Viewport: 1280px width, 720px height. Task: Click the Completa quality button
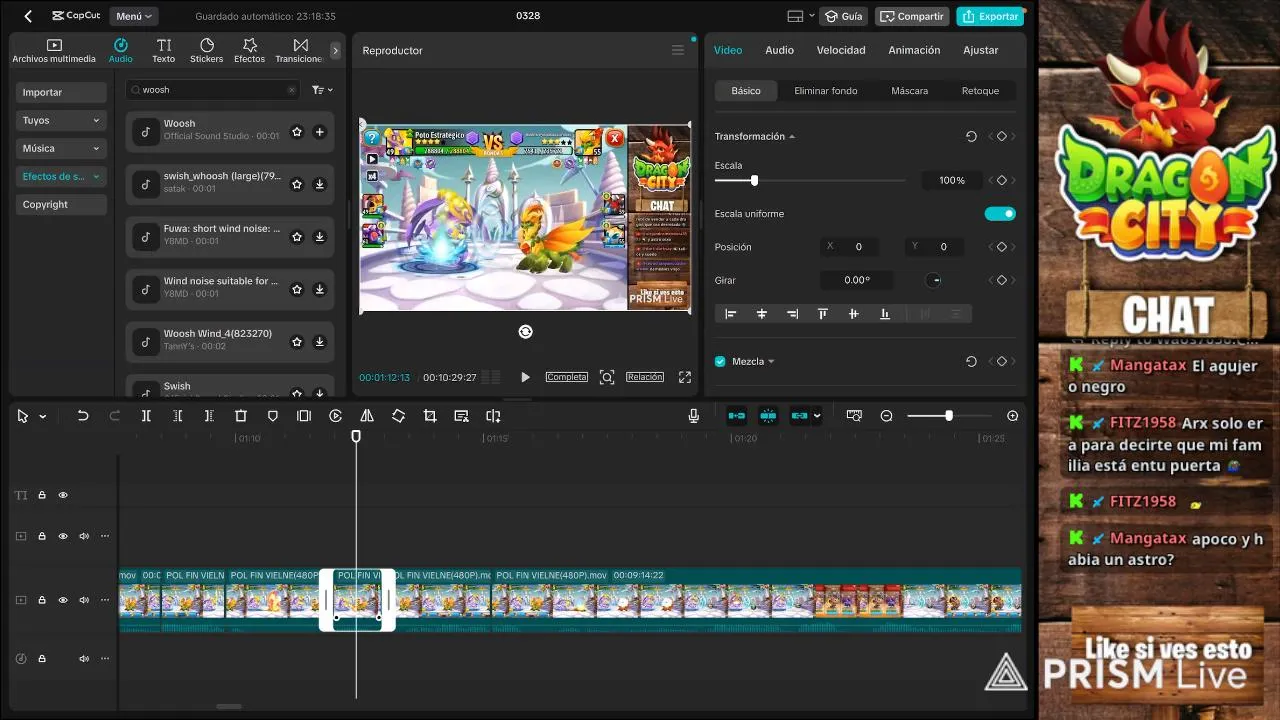pos(566,377)
